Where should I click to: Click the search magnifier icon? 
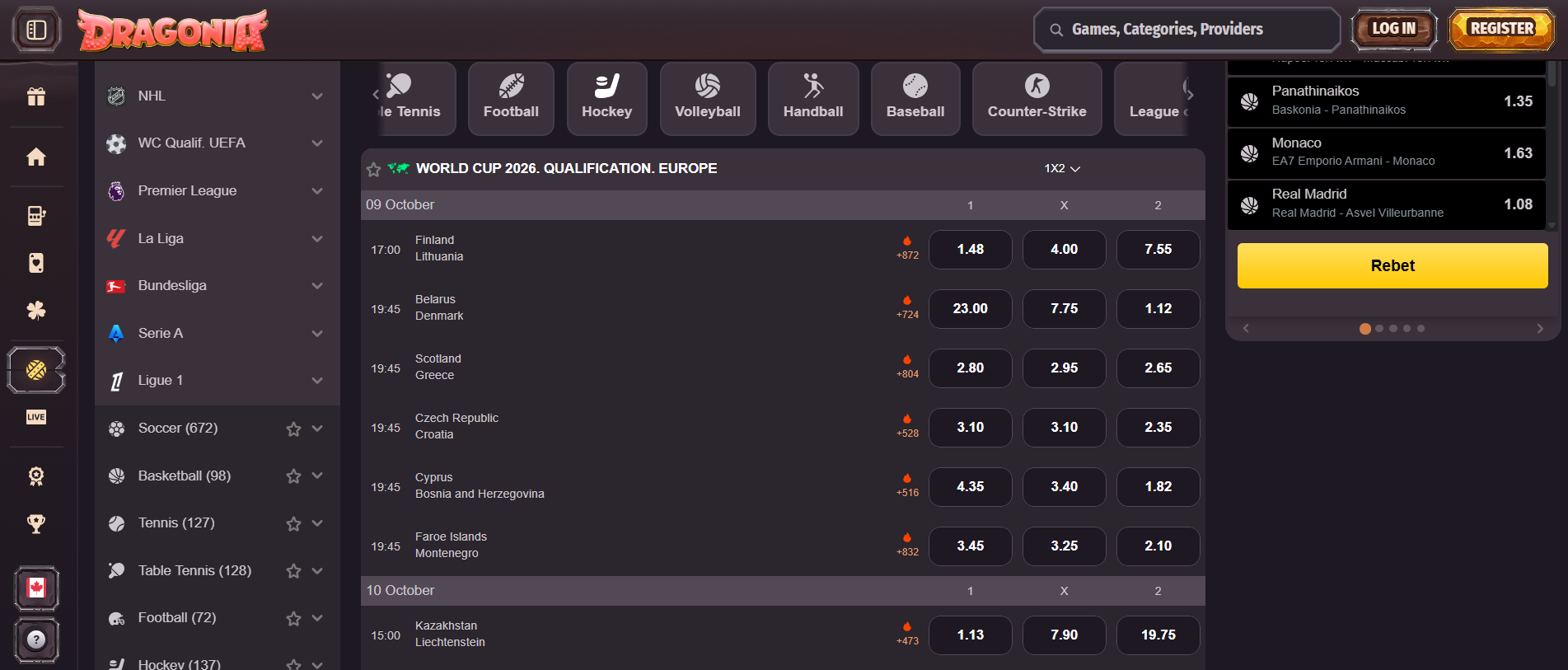tap(1056, 30)
